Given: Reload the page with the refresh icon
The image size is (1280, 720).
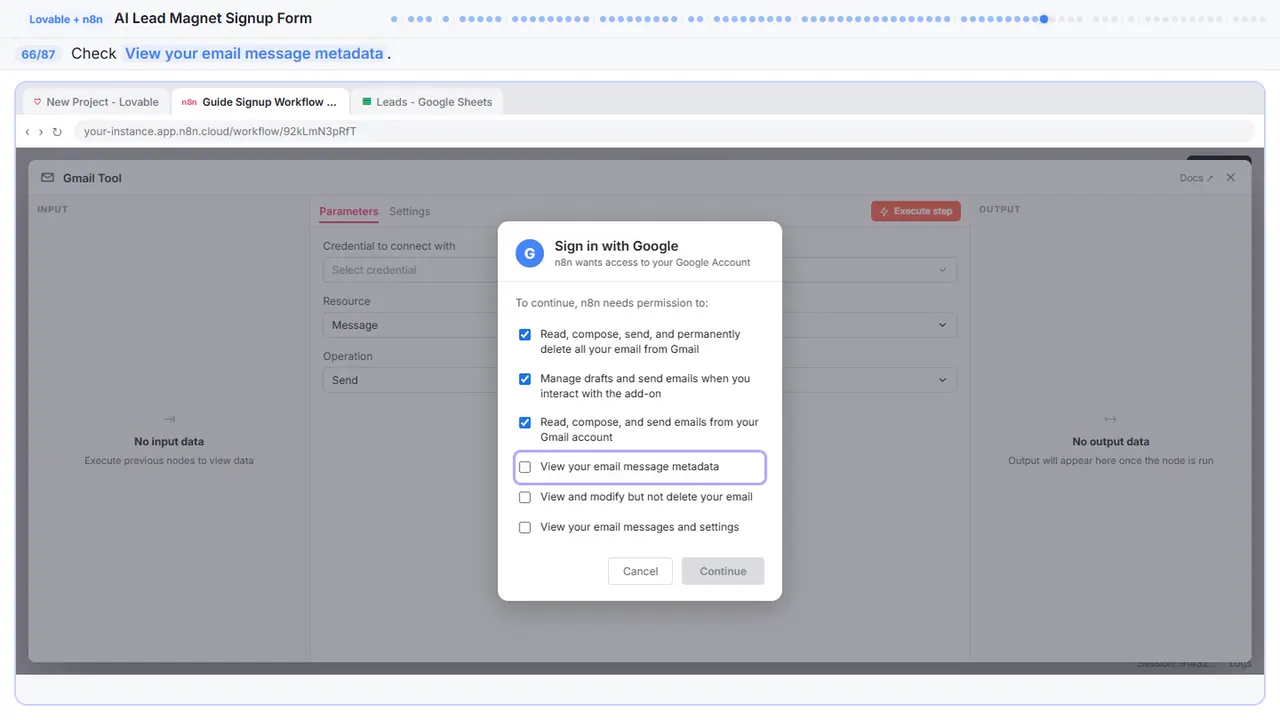Looking at the screenshot, I should (x=57, y=132).
